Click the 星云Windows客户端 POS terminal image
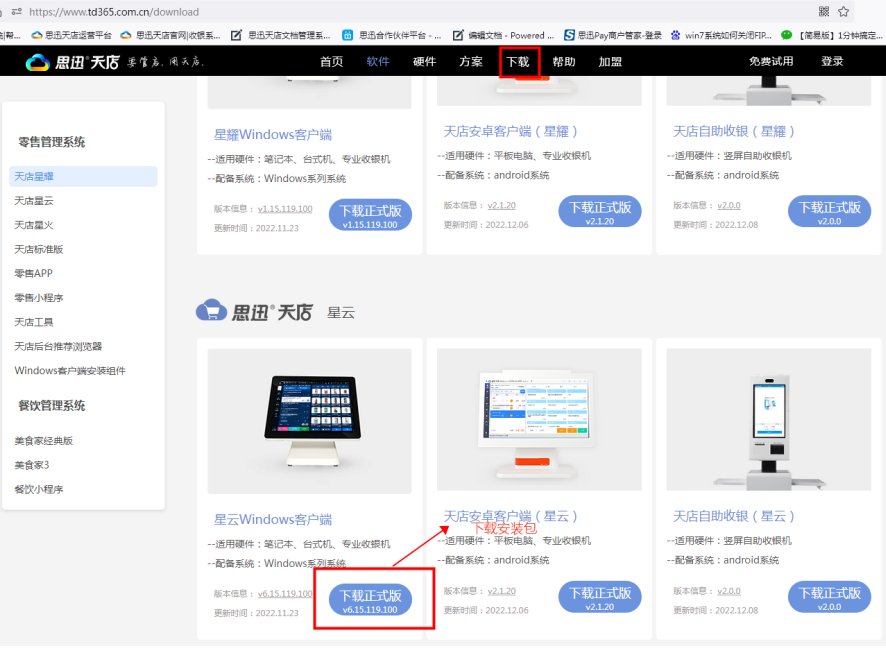The image size is (886, 648). point(310,421)
